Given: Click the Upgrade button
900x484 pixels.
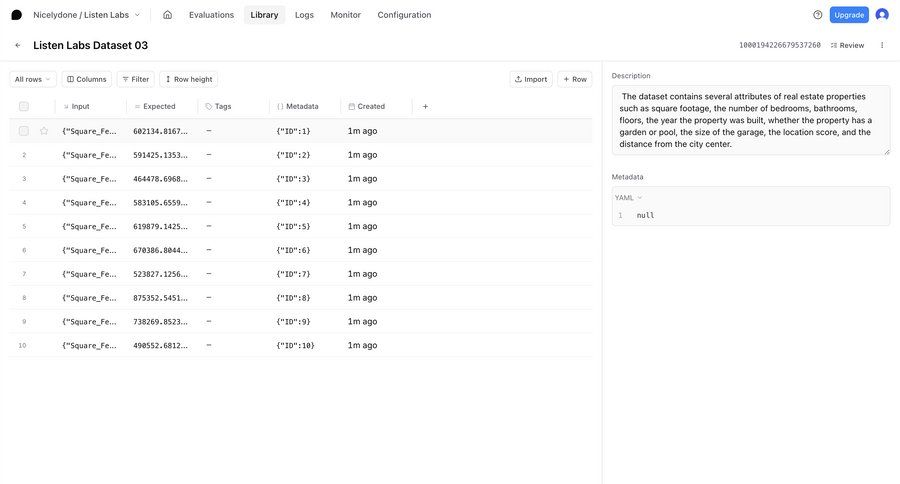Looking at the screenshot, I should point(849,15).
